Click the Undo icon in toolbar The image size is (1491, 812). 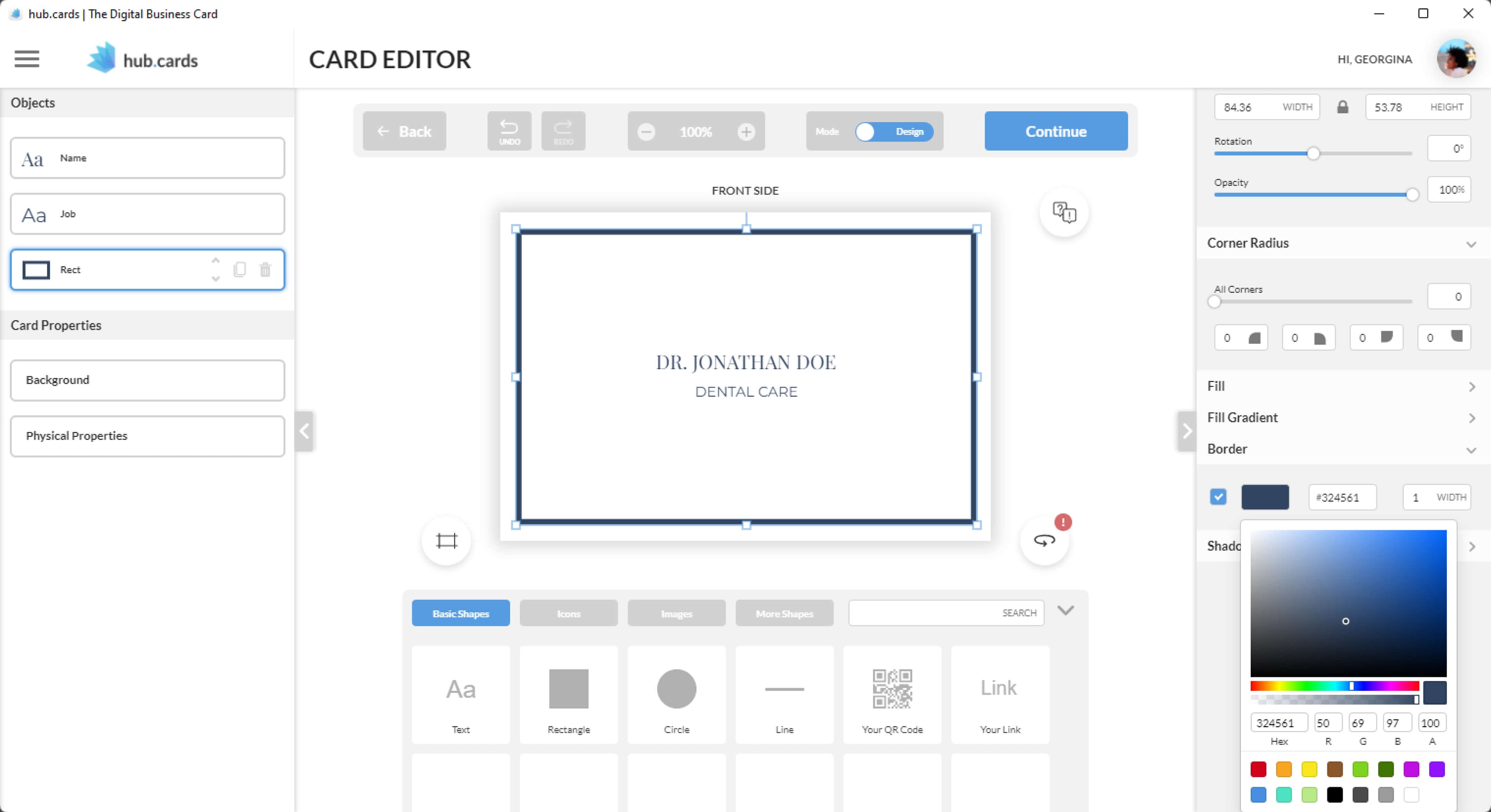(x=510, y=131)
